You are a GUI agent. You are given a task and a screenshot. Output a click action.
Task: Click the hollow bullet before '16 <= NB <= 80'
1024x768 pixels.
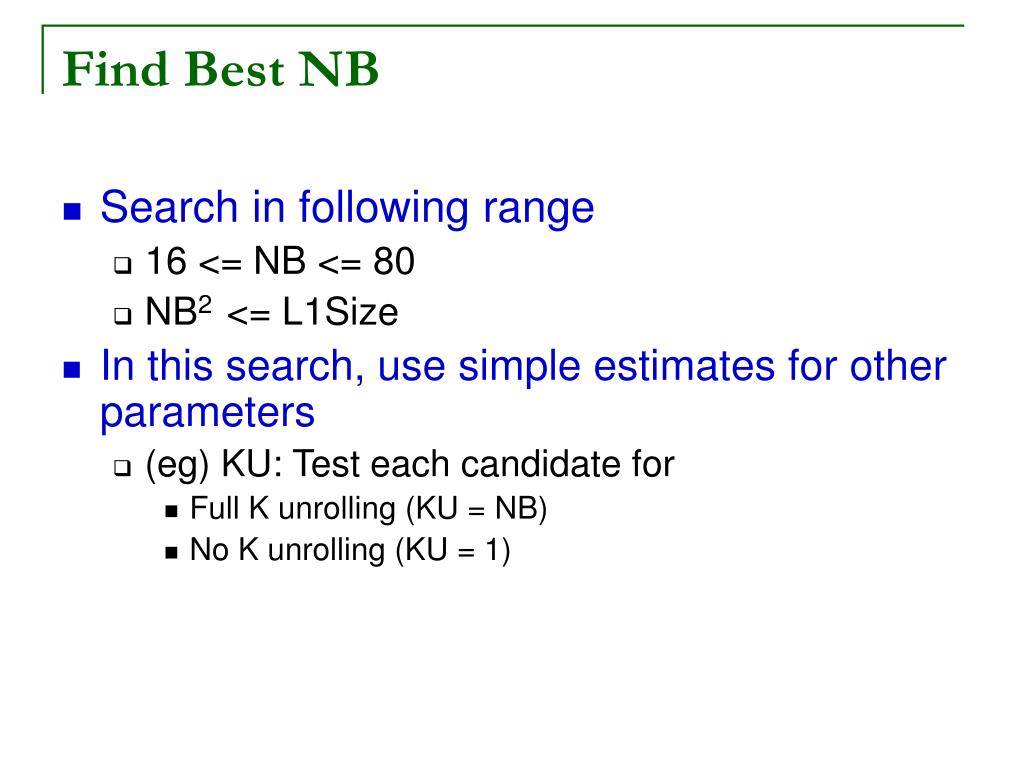(x=122, y=265)
